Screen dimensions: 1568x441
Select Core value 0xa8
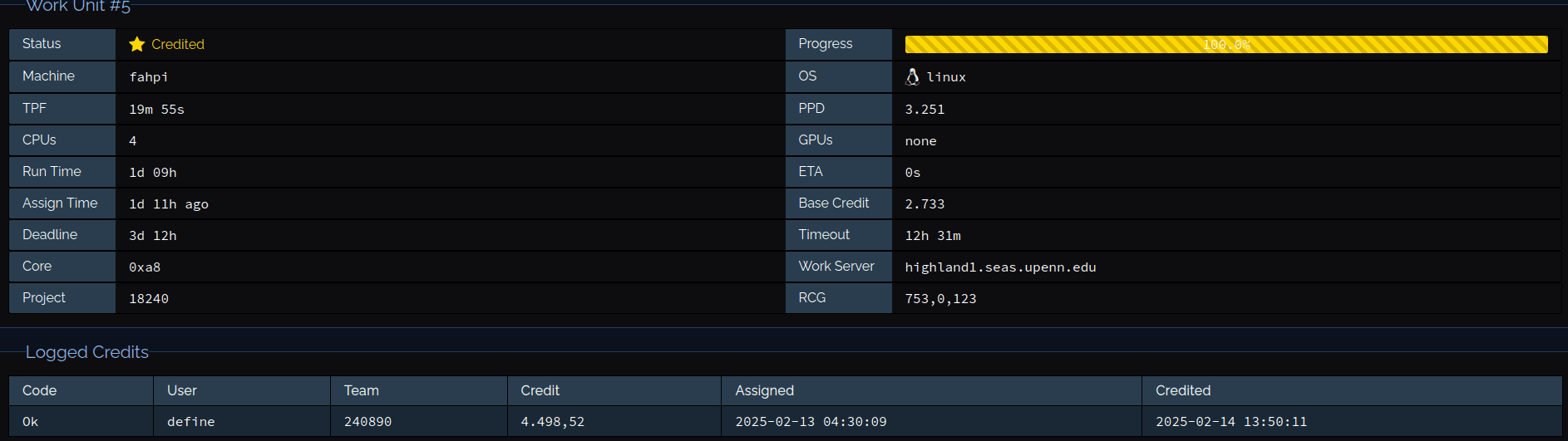pyautogui.click(x=145, y=267)
